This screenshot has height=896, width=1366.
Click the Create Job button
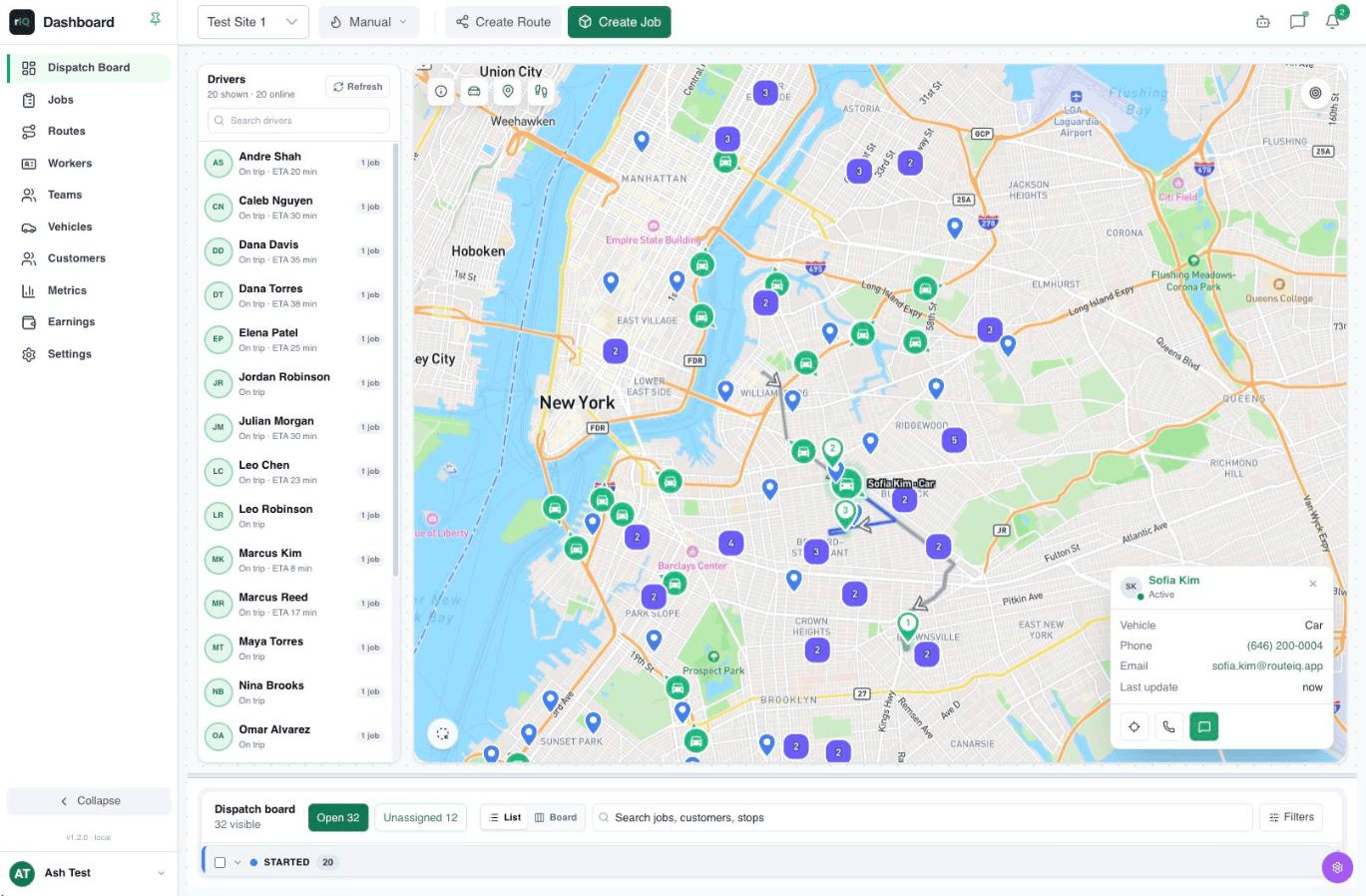point(620,22)
